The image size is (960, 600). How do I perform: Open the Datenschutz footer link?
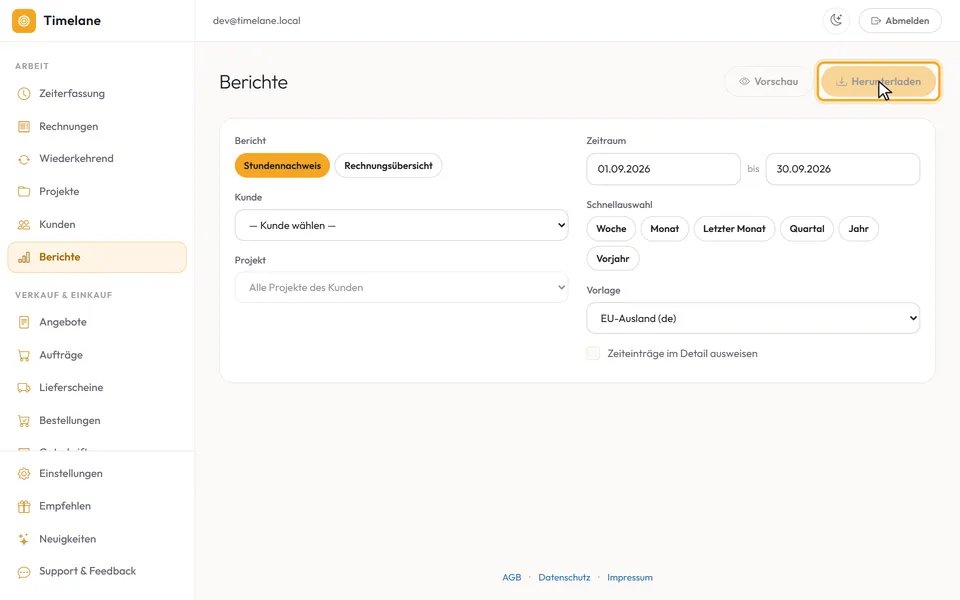tap(564, 577)
